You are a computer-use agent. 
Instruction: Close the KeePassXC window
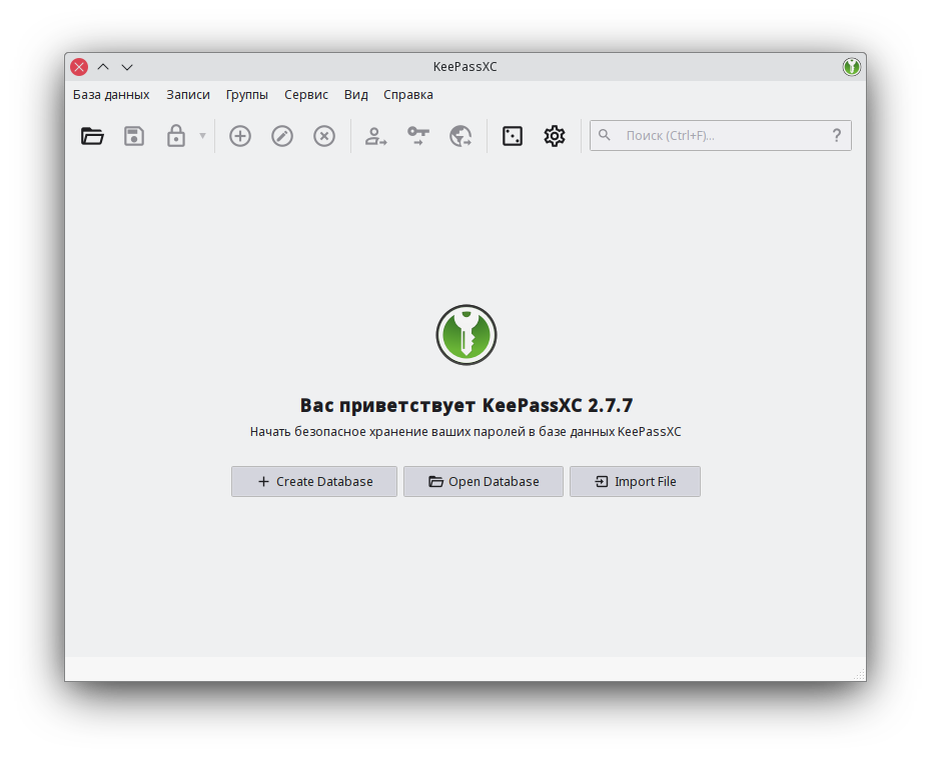[79, 66]
